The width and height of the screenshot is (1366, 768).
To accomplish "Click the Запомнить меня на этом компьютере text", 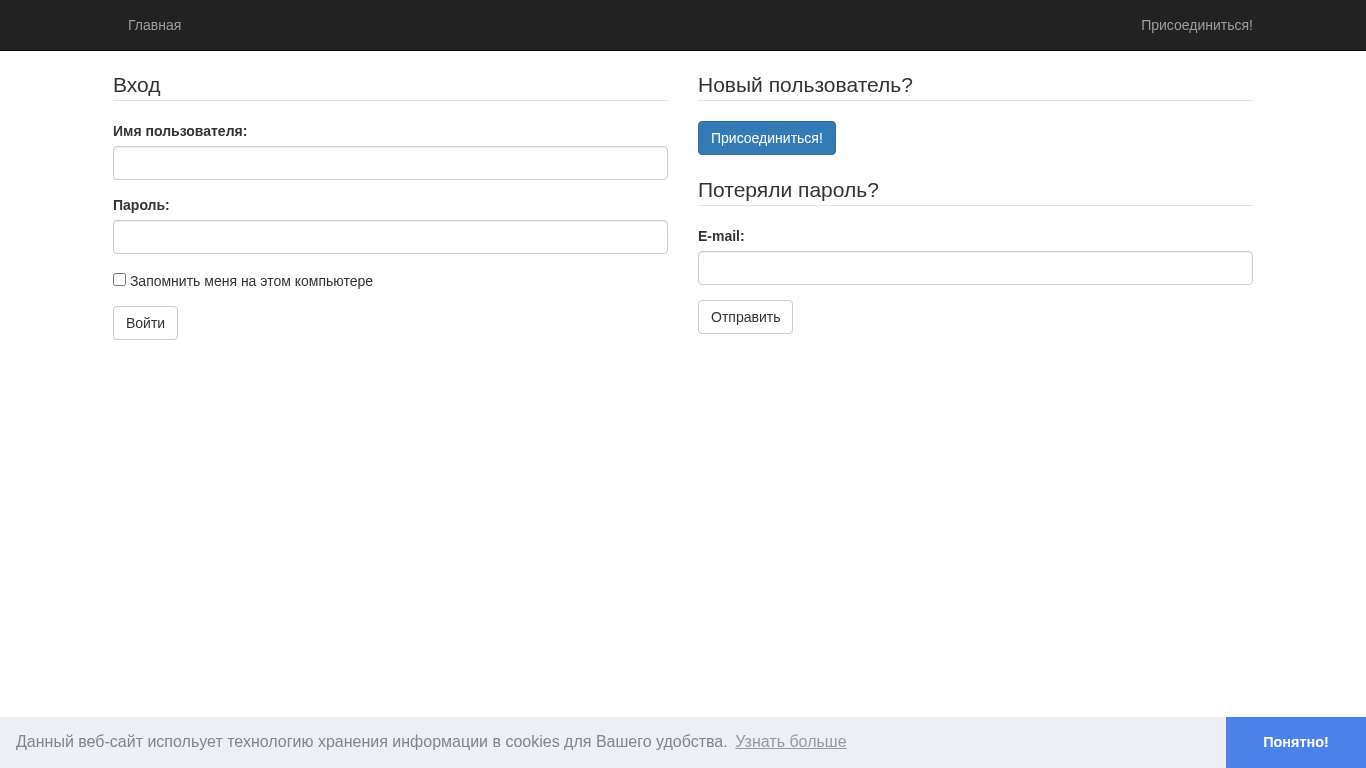I will click(251, 281).
